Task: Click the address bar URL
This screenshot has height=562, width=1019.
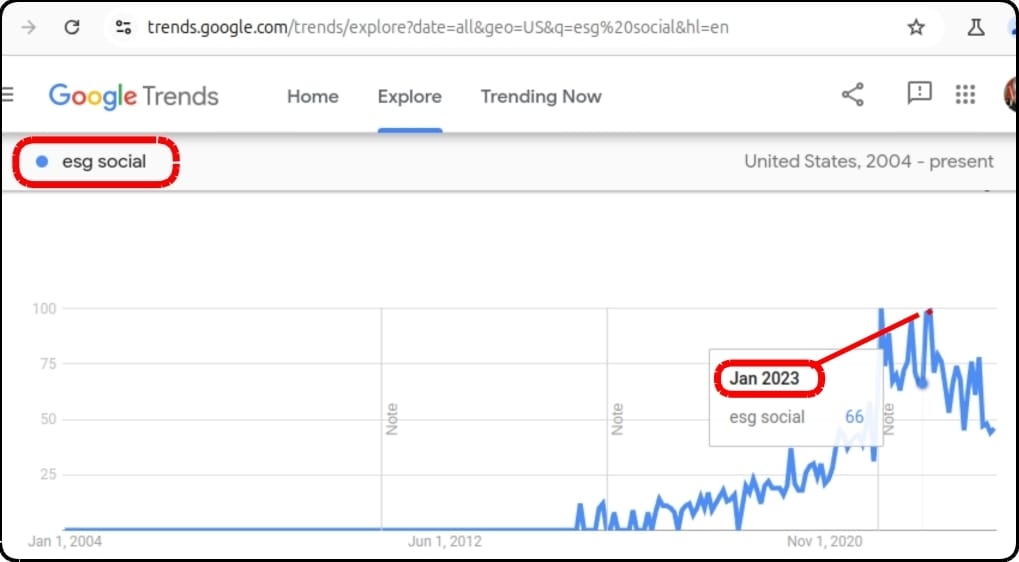Action: pyautogui.click(x=437, y=27)
